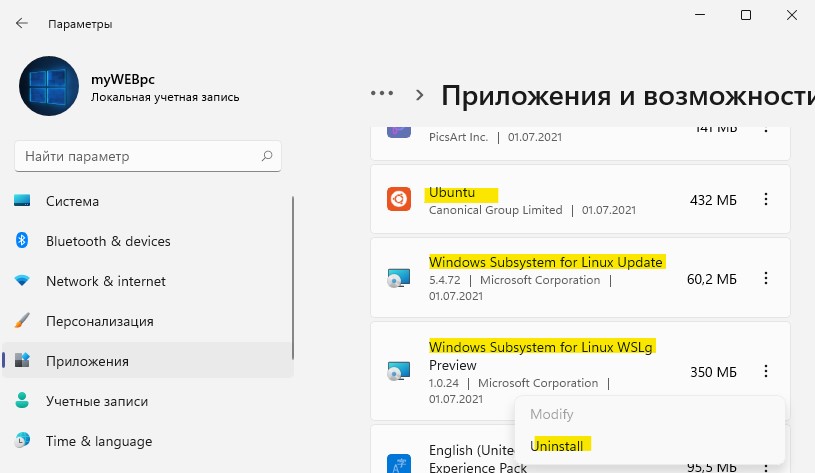Click the Система monitor icon
The height and width of the screenshot is (473, 815).
[x=22, y=201]
